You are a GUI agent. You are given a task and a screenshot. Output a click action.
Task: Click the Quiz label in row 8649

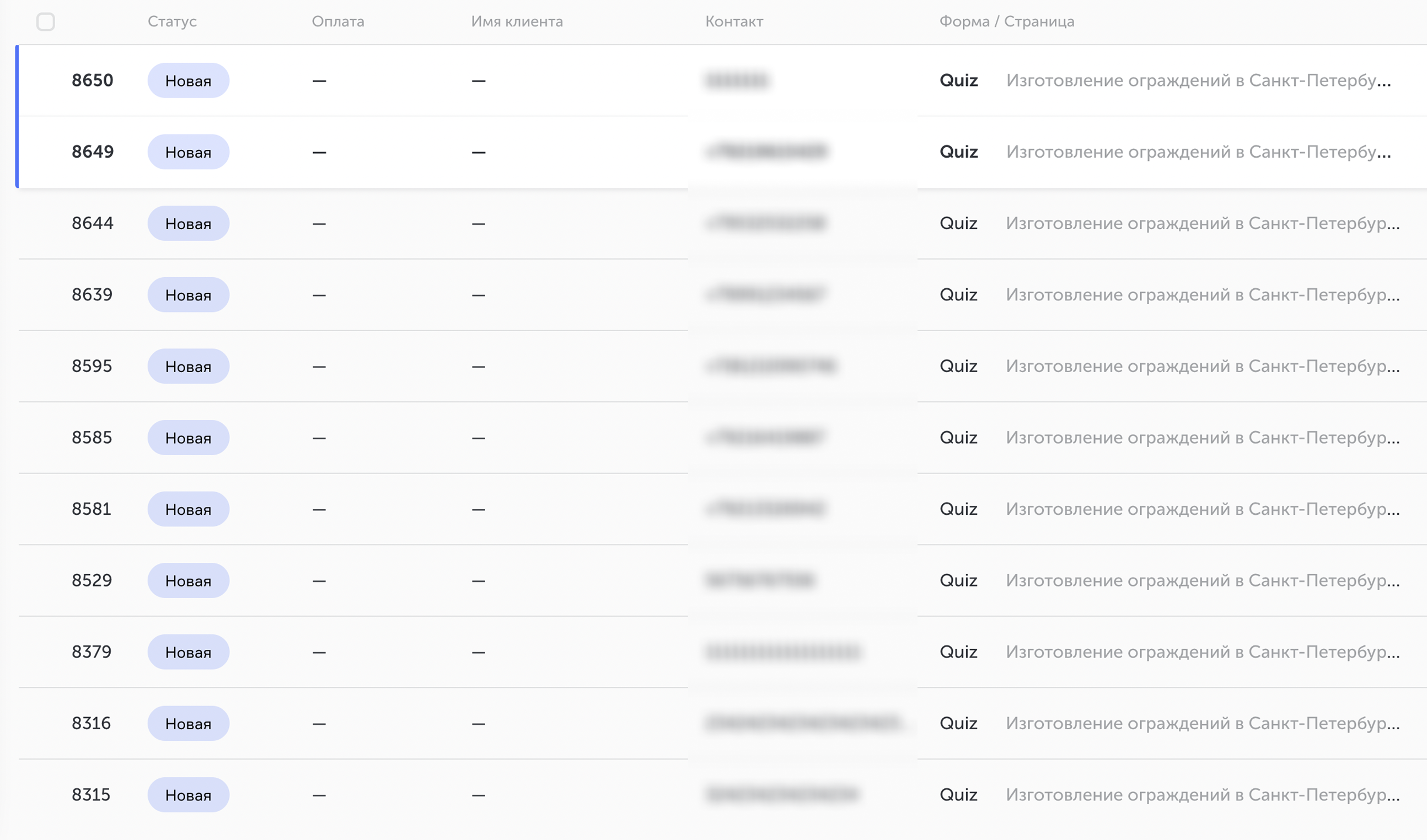[x=958, y=152]
